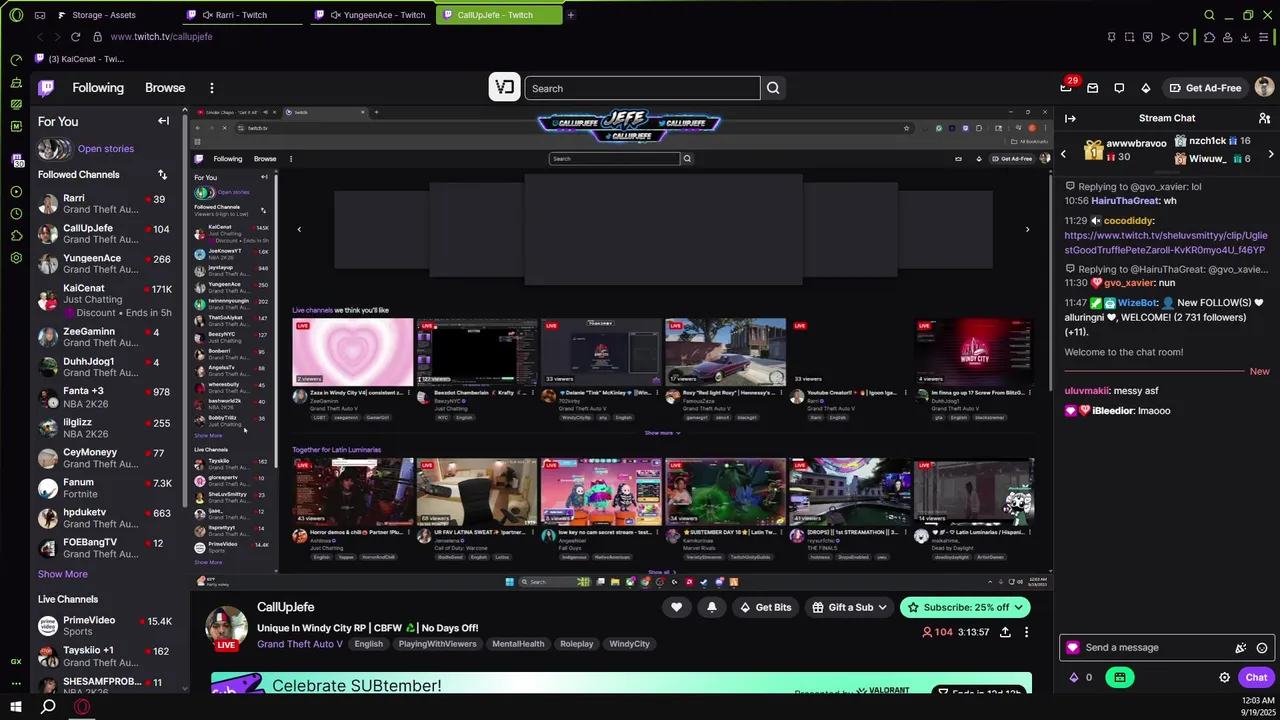Open the emote picker in chat

1262,648
